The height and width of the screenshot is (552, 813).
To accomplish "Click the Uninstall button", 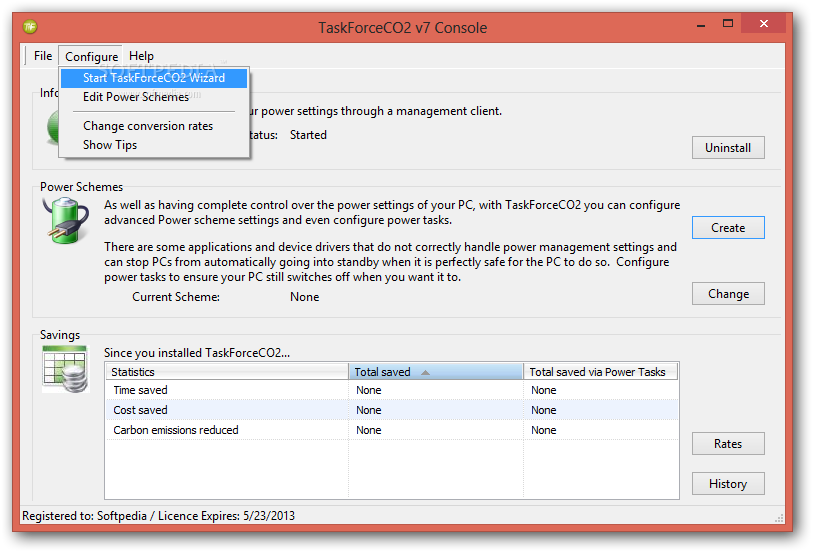I will [x=728, y=148].
